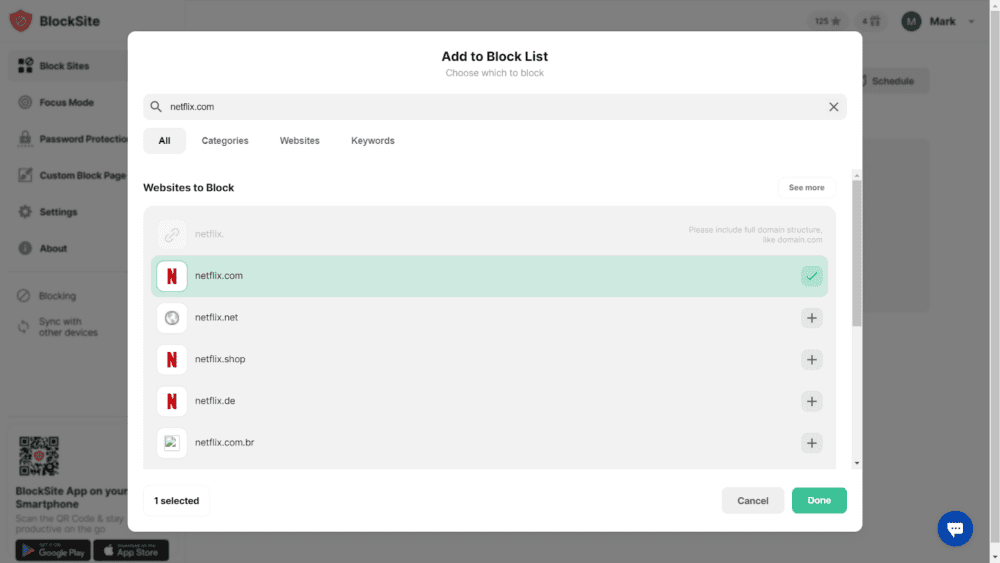Screen dimensions: 1000x563
Task: Expand websites list with See more
Action: [x=806, y=188]
